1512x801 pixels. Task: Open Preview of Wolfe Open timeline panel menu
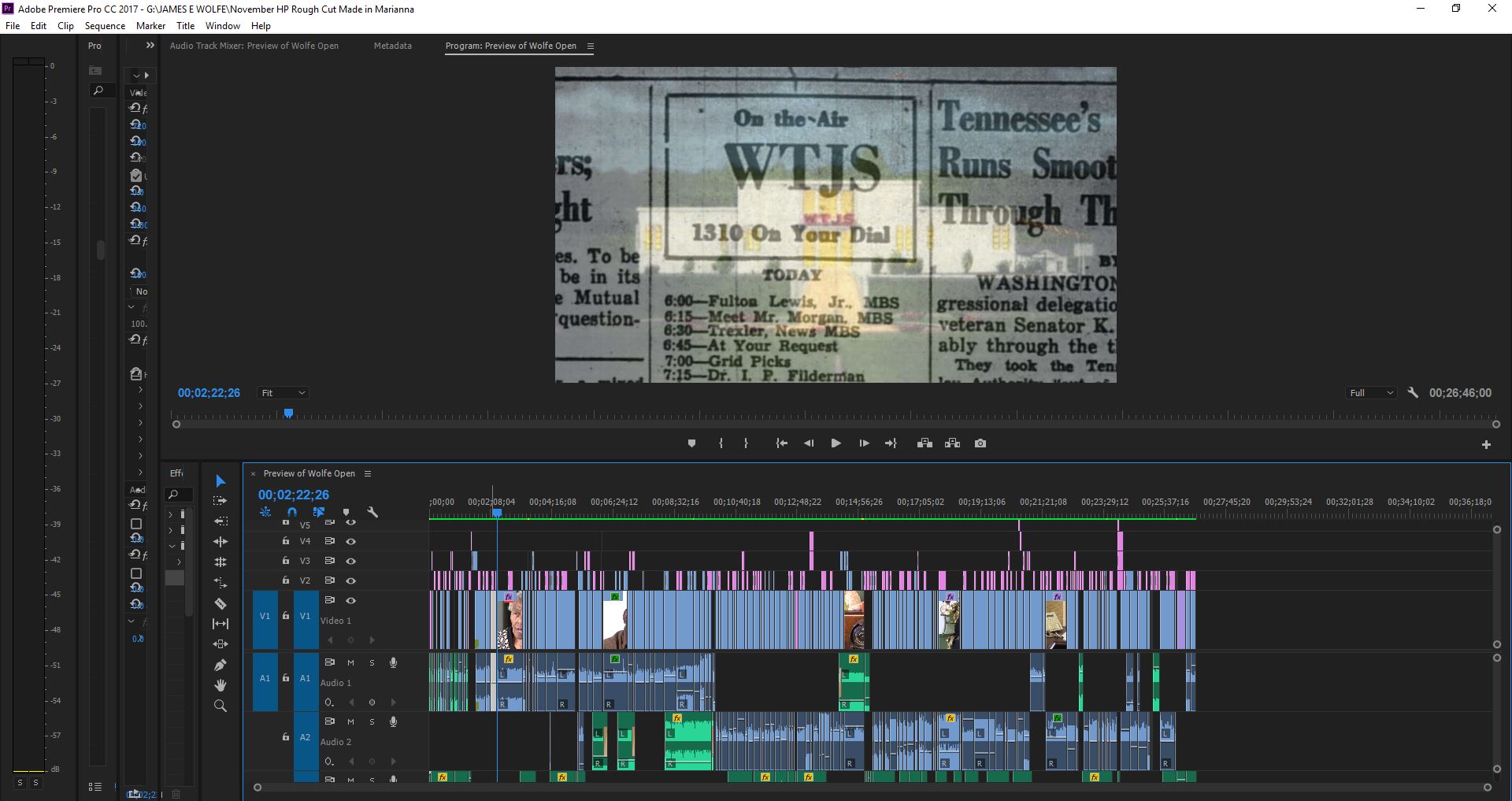coord(367,473)
